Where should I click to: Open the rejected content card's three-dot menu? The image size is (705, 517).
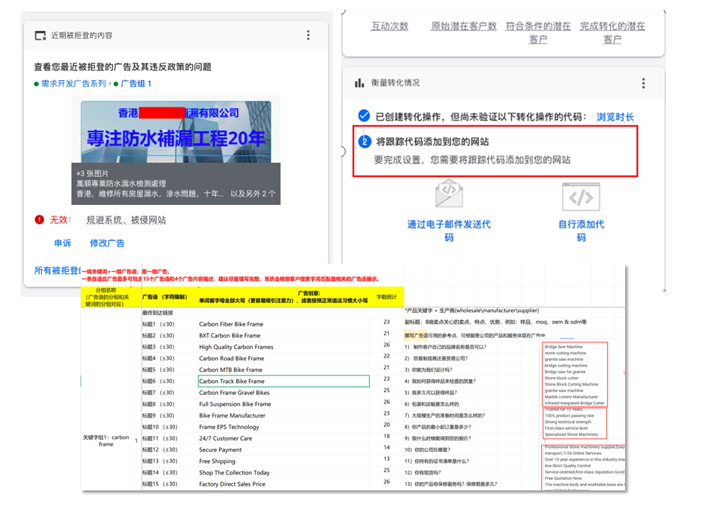tap(322, 35)
